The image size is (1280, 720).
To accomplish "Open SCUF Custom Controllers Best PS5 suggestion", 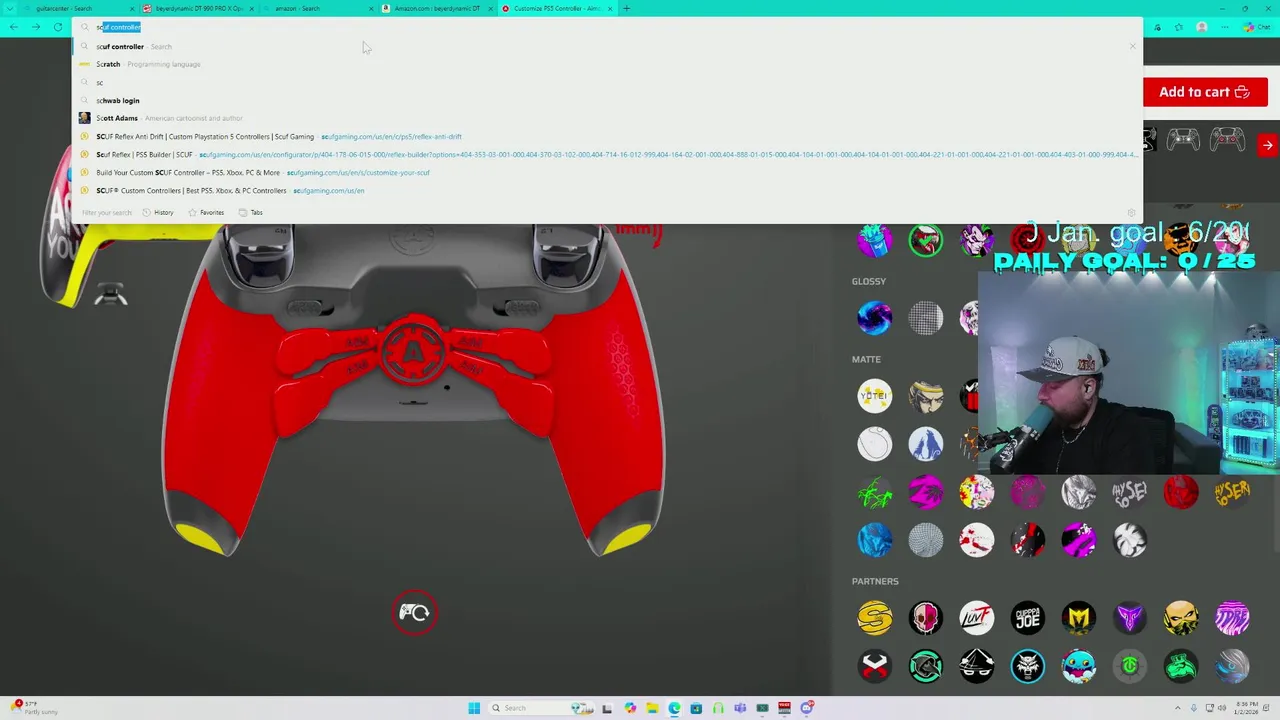I will pyautogui.click(x=608, y=190).
